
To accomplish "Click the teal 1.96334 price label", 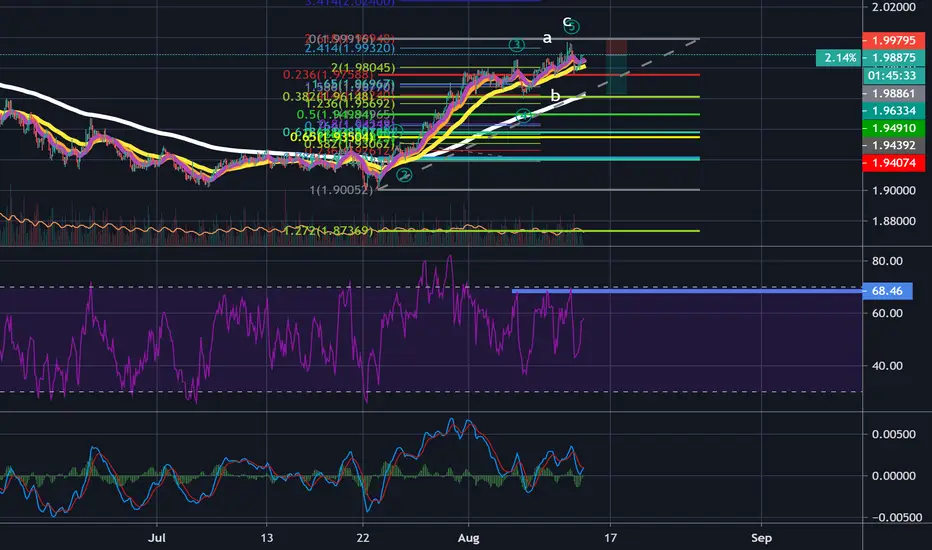I will pyautogui.click(x=893, y=111).
